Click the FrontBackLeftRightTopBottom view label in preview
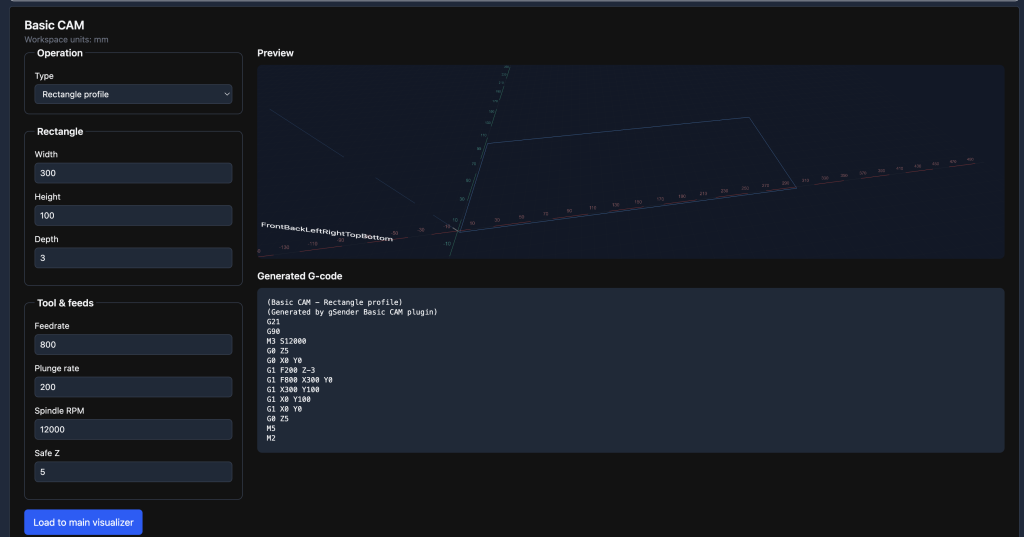This screenshot has width=1024, height=537. 327,231
